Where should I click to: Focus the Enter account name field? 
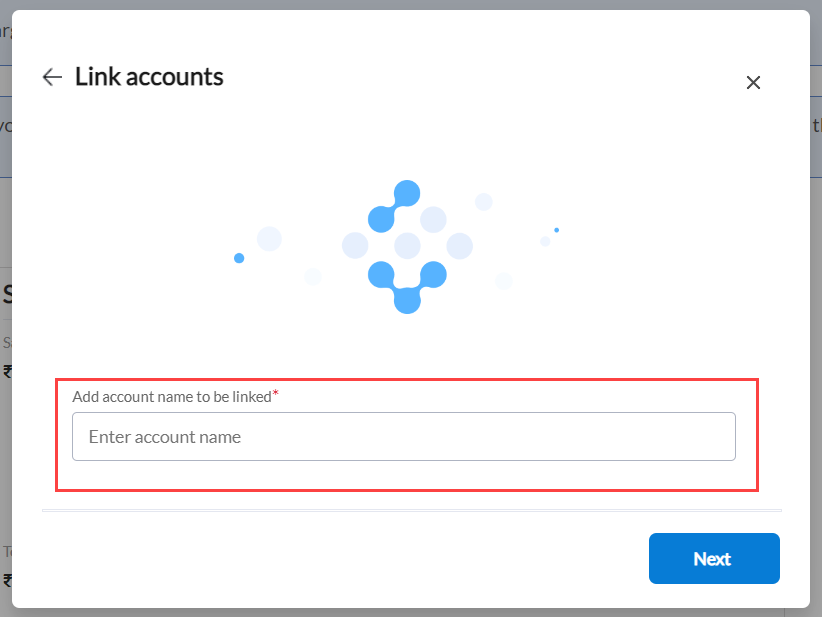coord(404,437)
